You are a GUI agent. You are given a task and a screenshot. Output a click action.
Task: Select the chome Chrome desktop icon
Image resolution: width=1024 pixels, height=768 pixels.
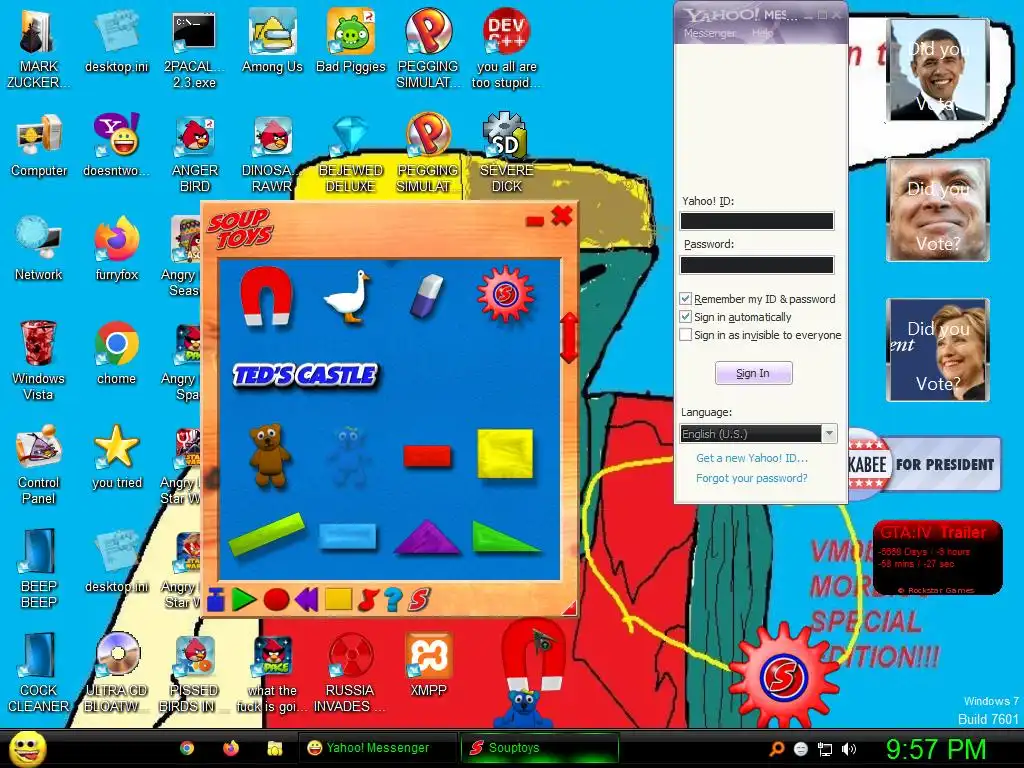tap(116, 354)
